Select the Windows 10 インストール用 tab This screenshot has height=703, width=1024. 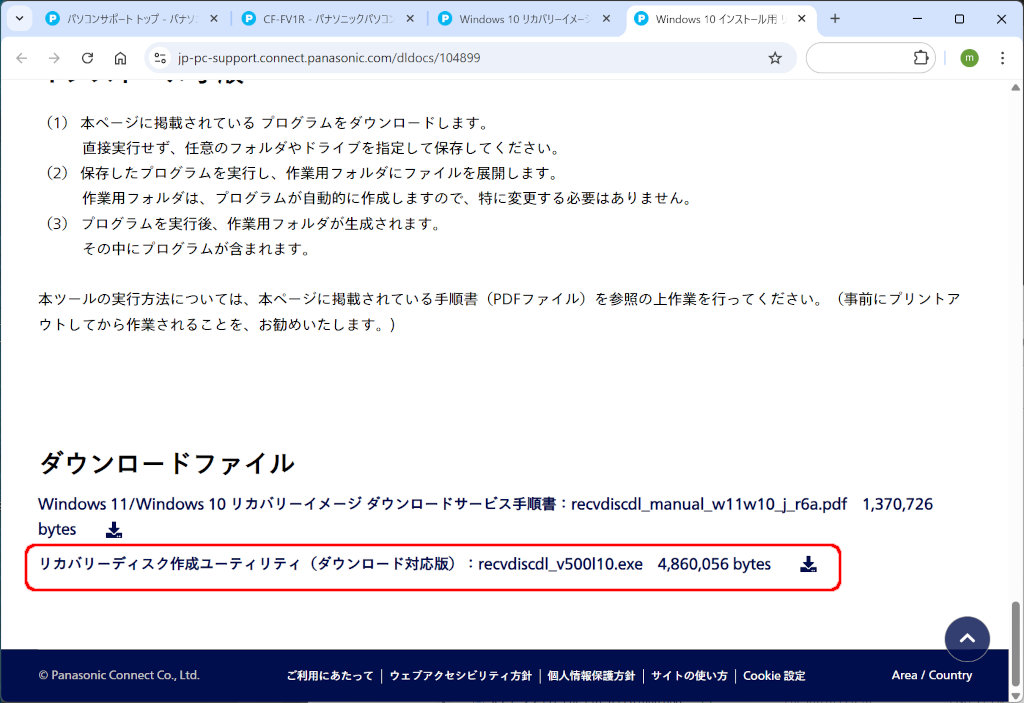[x=722, y=19]
